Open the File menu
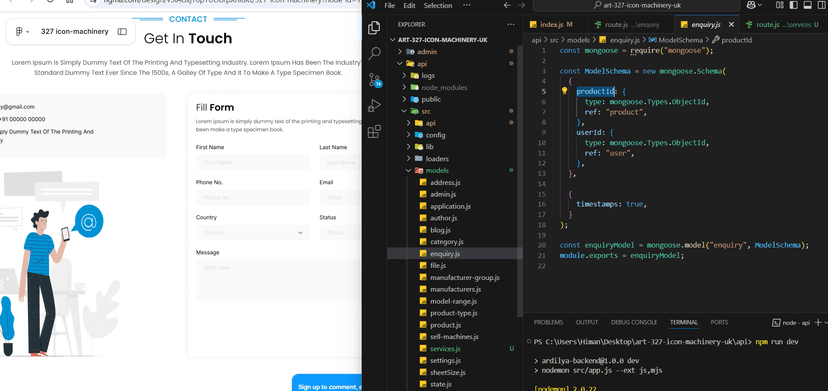The width and height of the screenshot is (828, 391). pyautogui.click(x=390, y=5)
